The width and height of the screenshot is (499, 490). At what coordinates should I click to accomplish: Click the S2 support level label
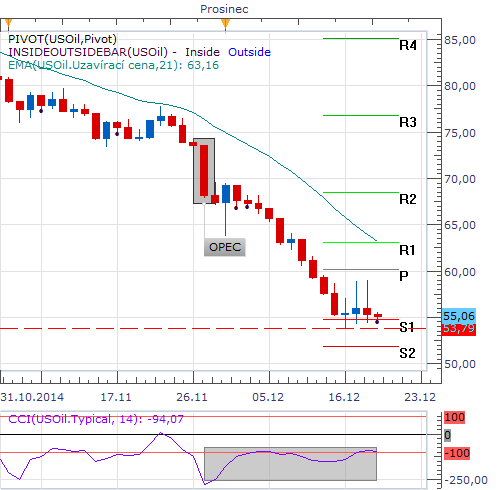coord(407,353)
